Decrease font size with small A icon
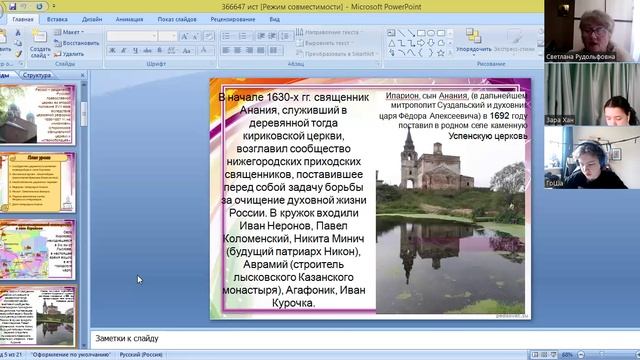Viewport: 640px width, 360px height. (x=195, y=36)
